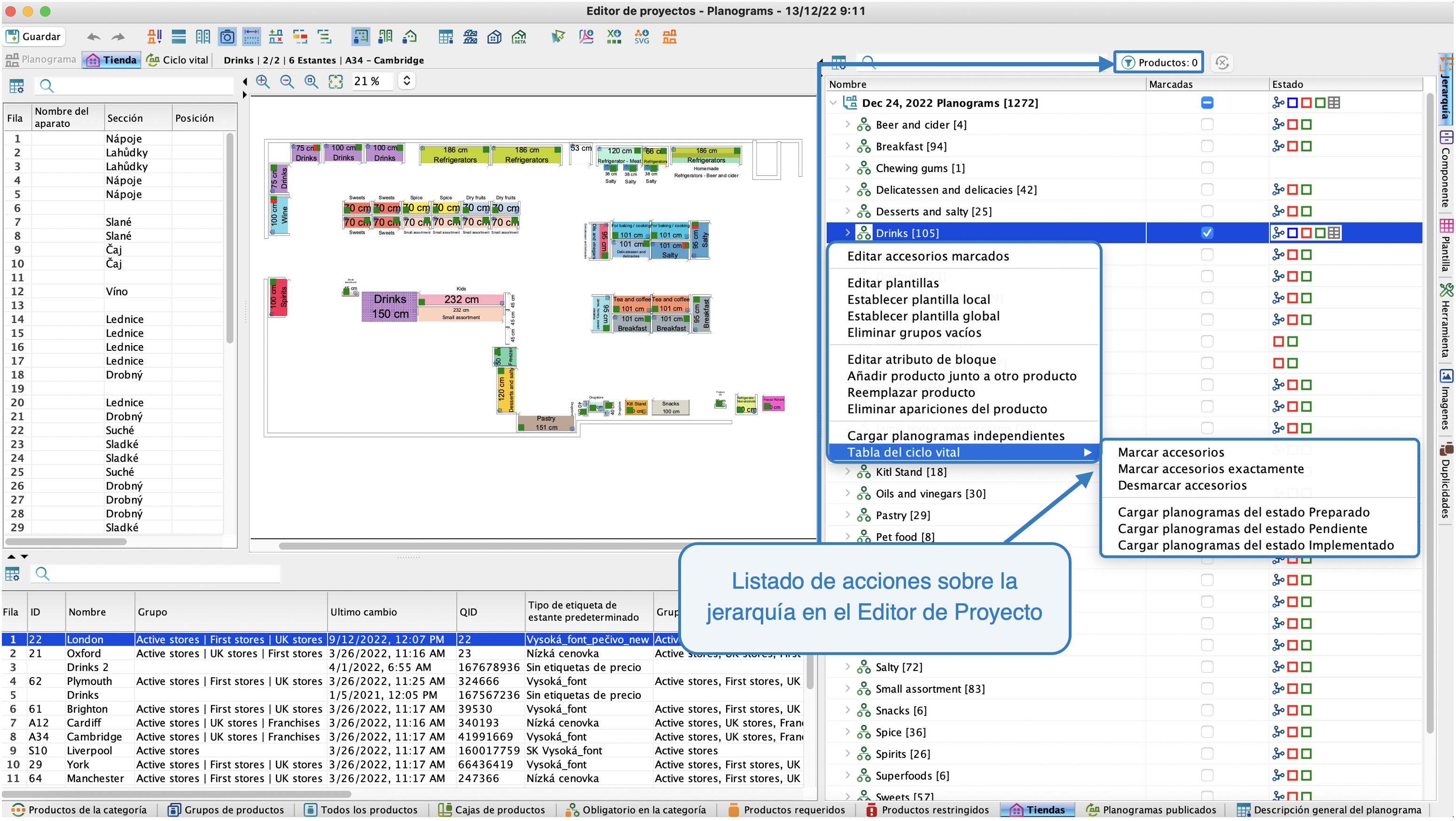The width and height of the screenshot is (1456, 821).
Task: Expand the Drinks tree node
Action: (847, 233)
